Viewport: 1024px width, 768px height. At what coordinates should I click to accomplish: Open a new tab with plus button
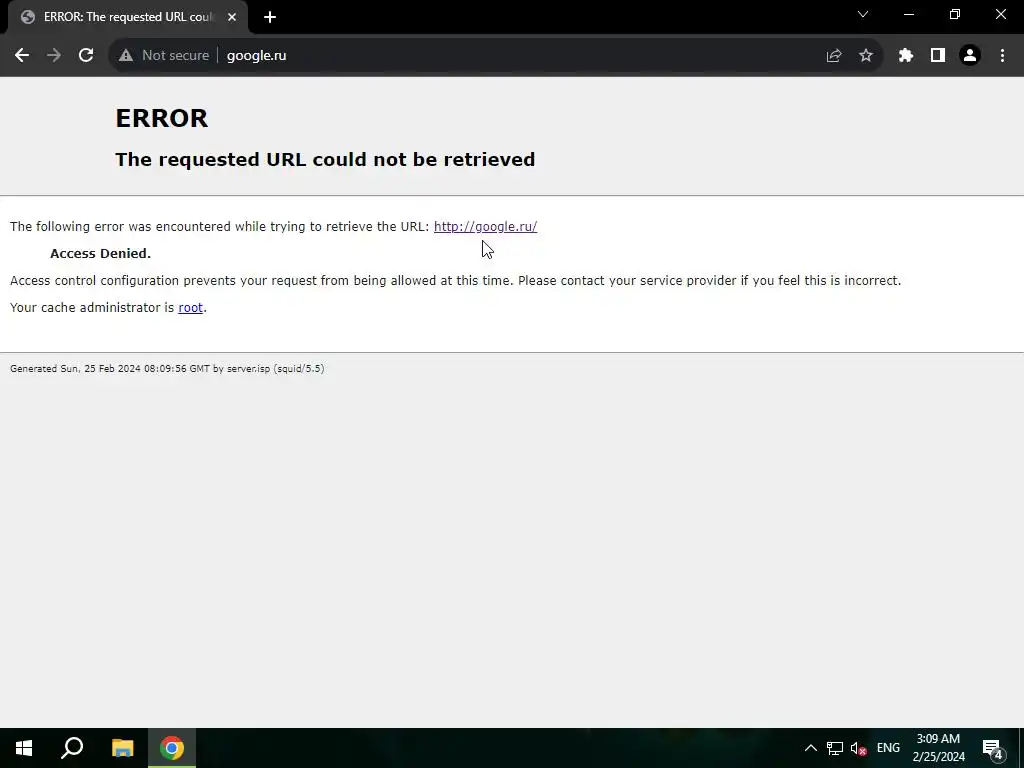[x=270, y=17]
